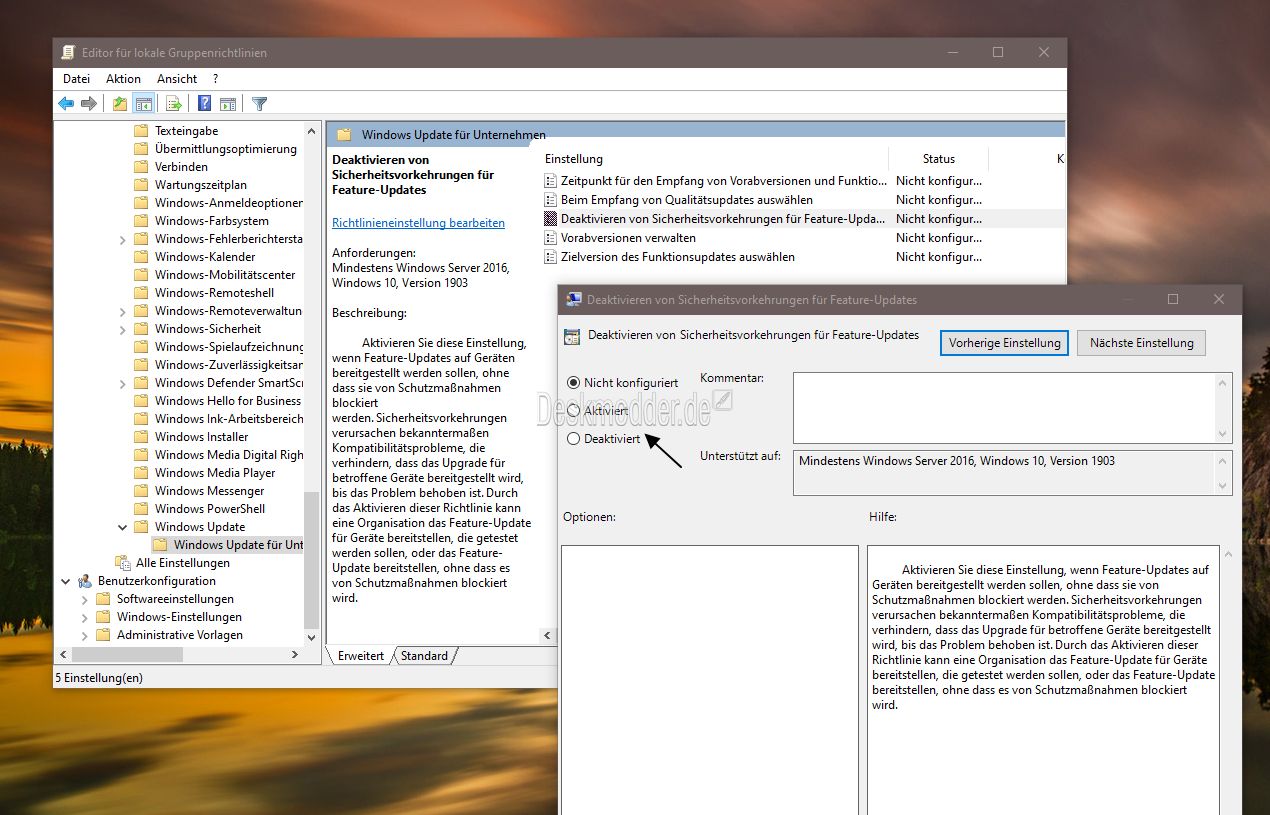
Task: Click inside the Kommentar text box
Action: (x=1005, y=407)
